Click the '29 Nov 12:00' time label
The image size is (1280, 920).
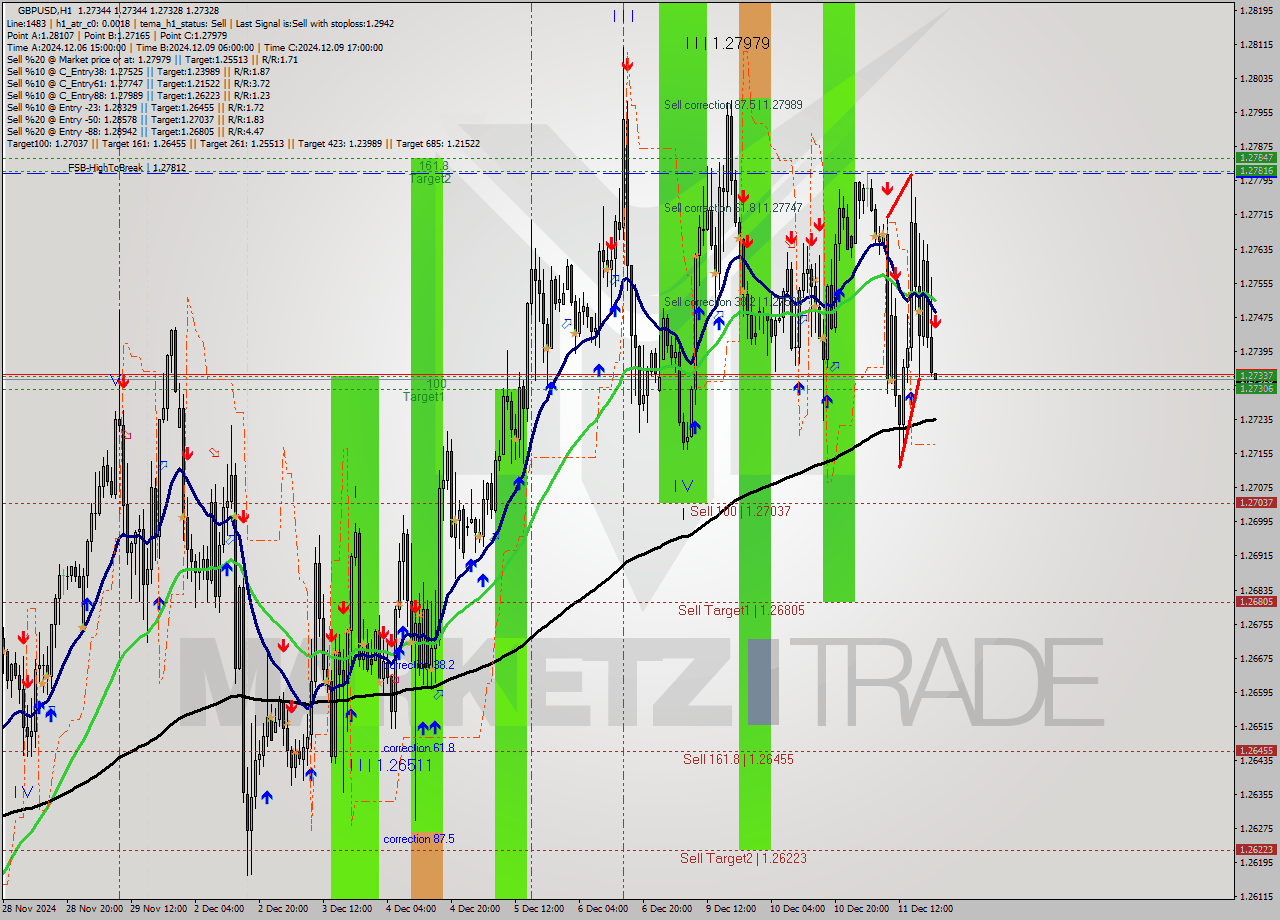tap(157, 909)
